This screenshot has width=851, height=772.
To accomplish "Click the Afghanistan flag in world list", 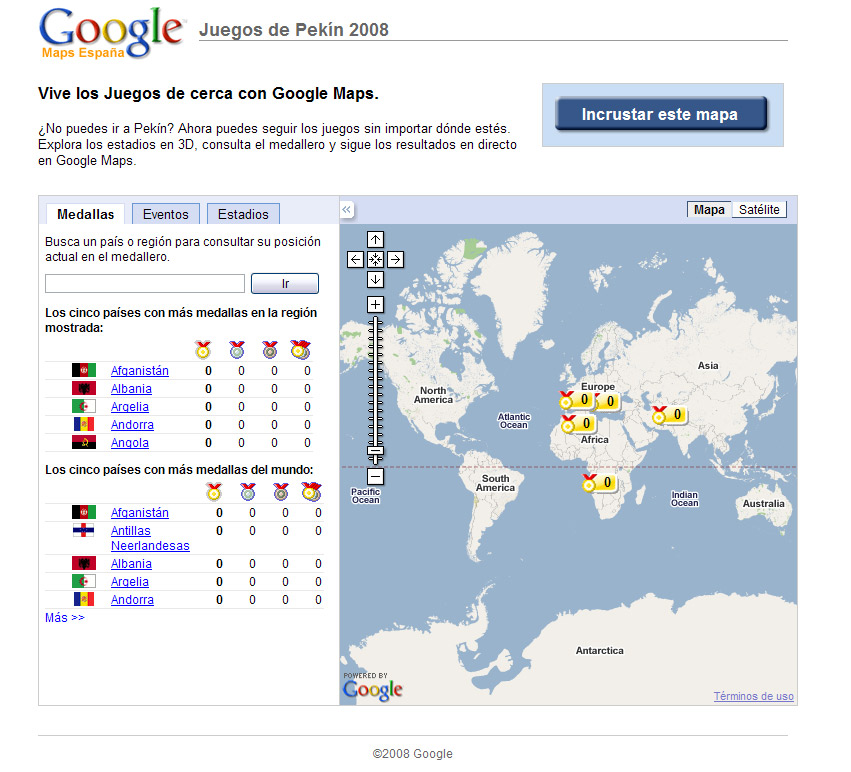I will [x=84, y=512].
